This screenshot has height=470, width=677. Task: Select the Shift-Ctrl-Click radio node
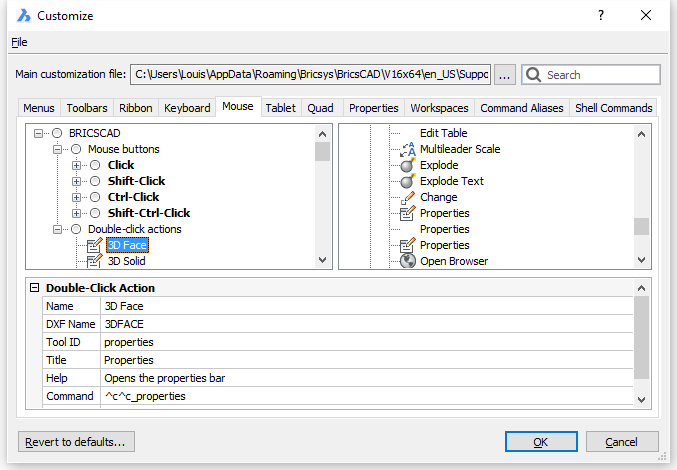(95, 213)
